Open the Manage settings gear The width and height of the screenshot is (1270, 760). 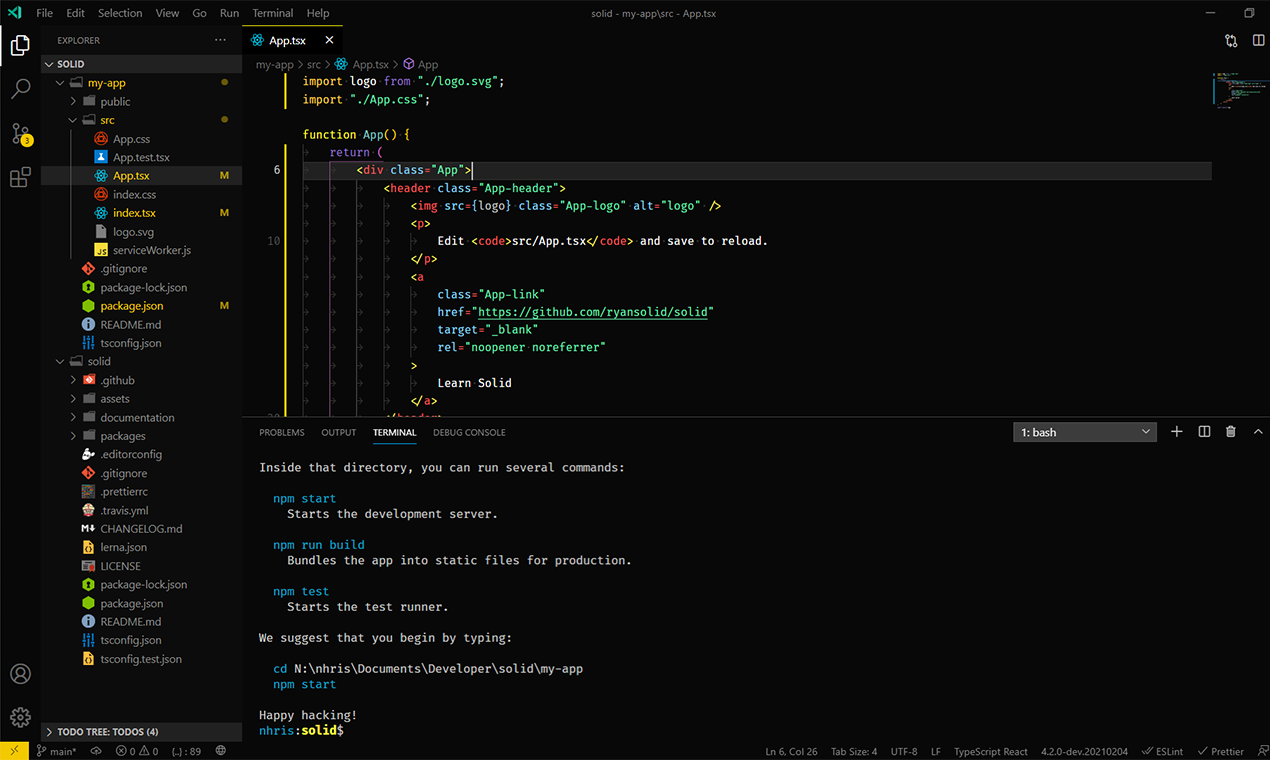20,717
